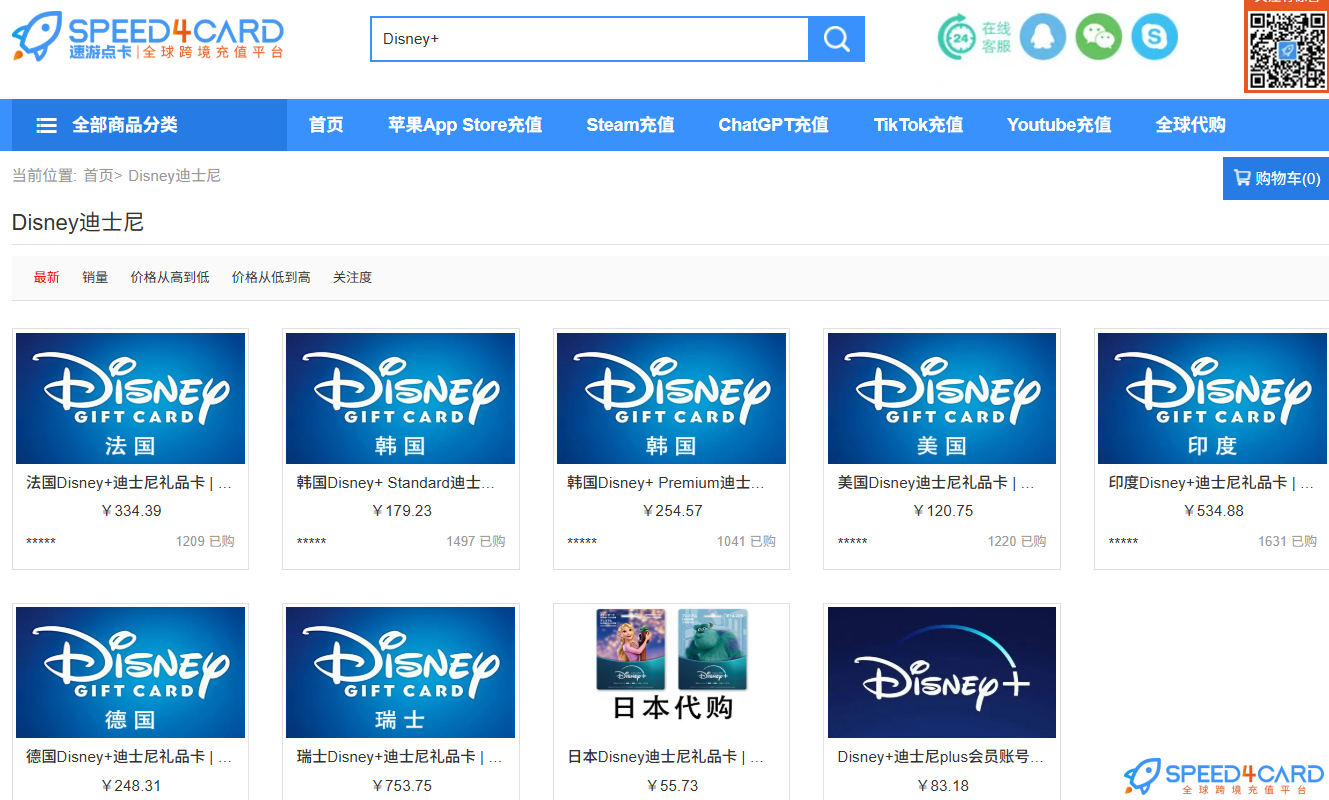The width and height of the screenshot is (1329, 800).
Task: Click the ￥753.75 price text
Action: [401, 786]
